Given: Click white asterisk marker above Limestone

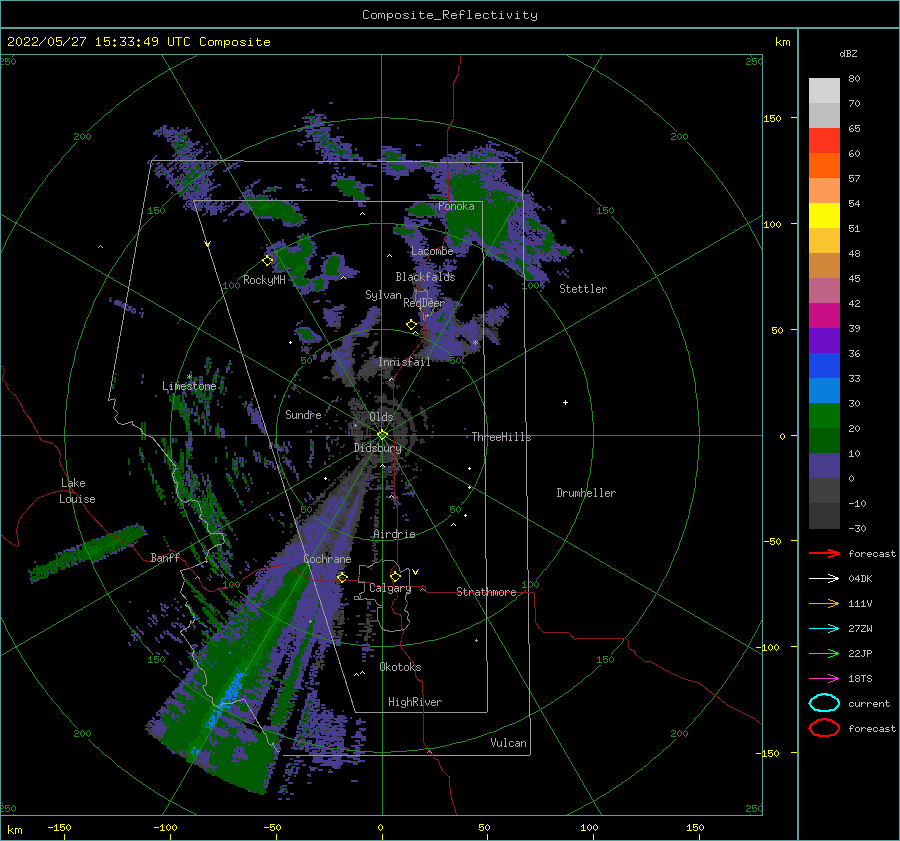Looking at the screenshot, I should click(x=189, y=377).
